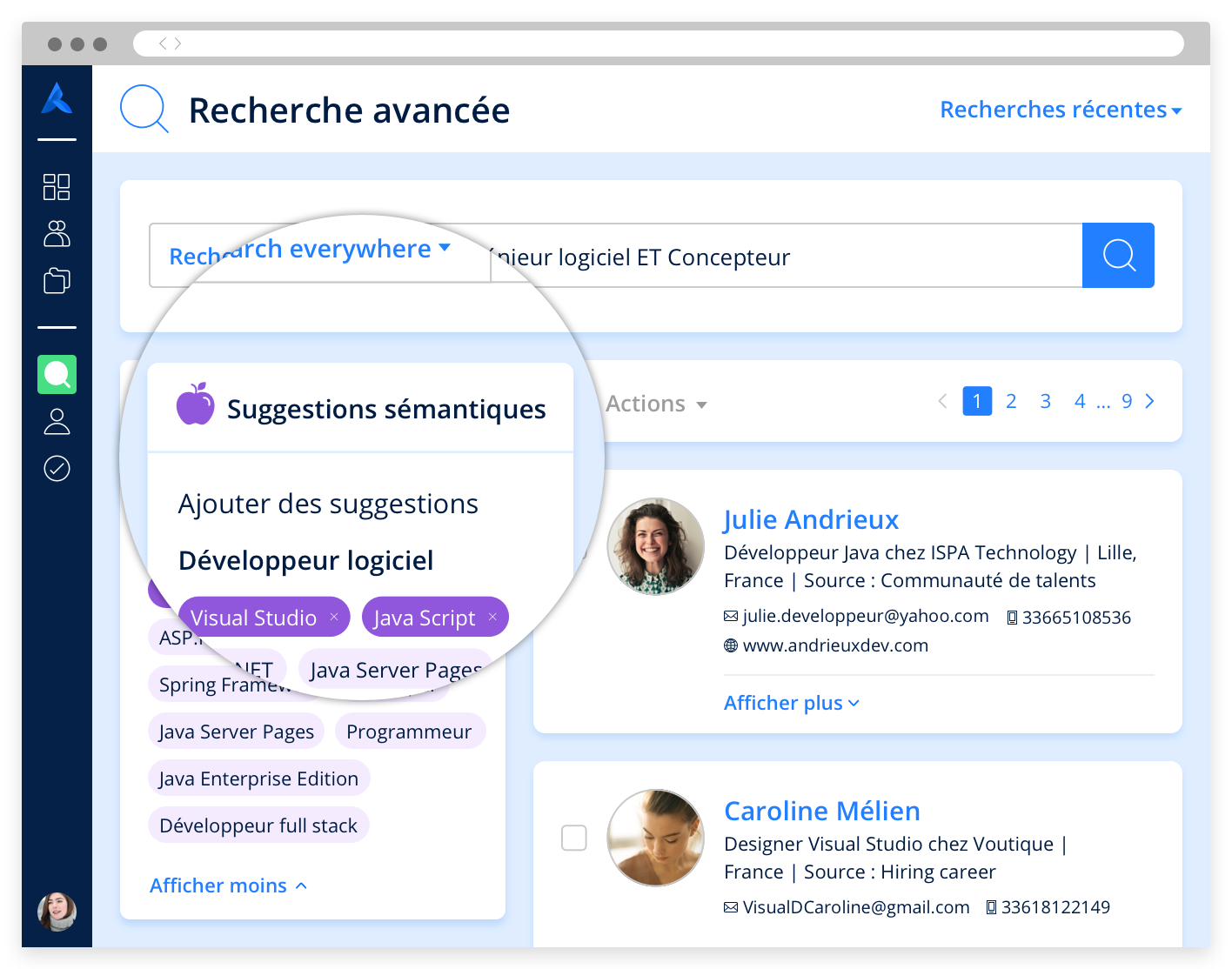Open the dashboard grid icon in sidebar
Viewport: 1232px width, 969px height.
click(x=57, y=187)
